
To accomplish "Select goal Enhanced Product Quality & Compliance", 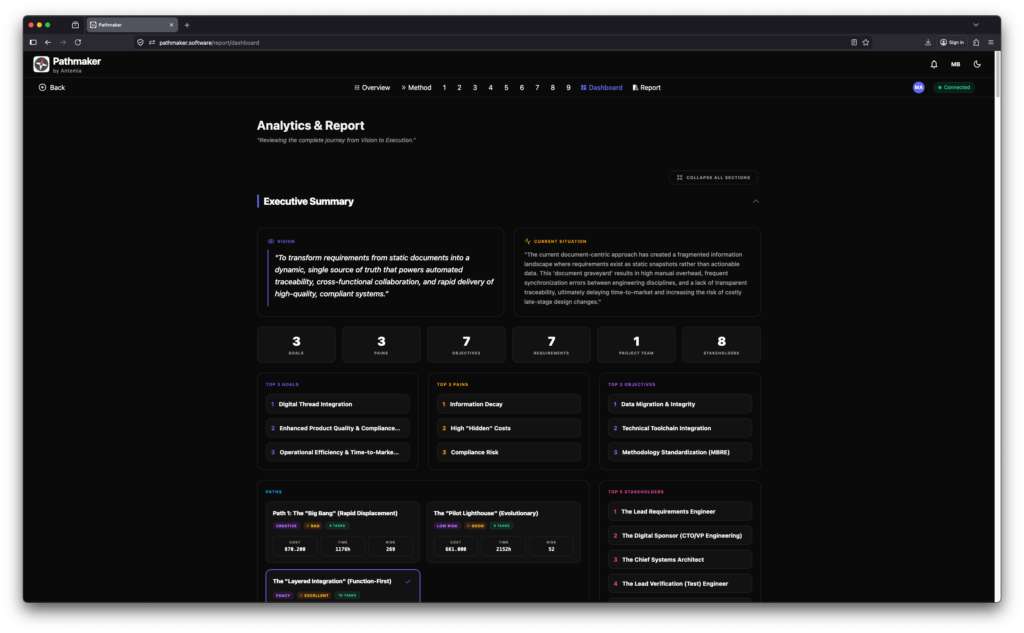I will [338, 429].
